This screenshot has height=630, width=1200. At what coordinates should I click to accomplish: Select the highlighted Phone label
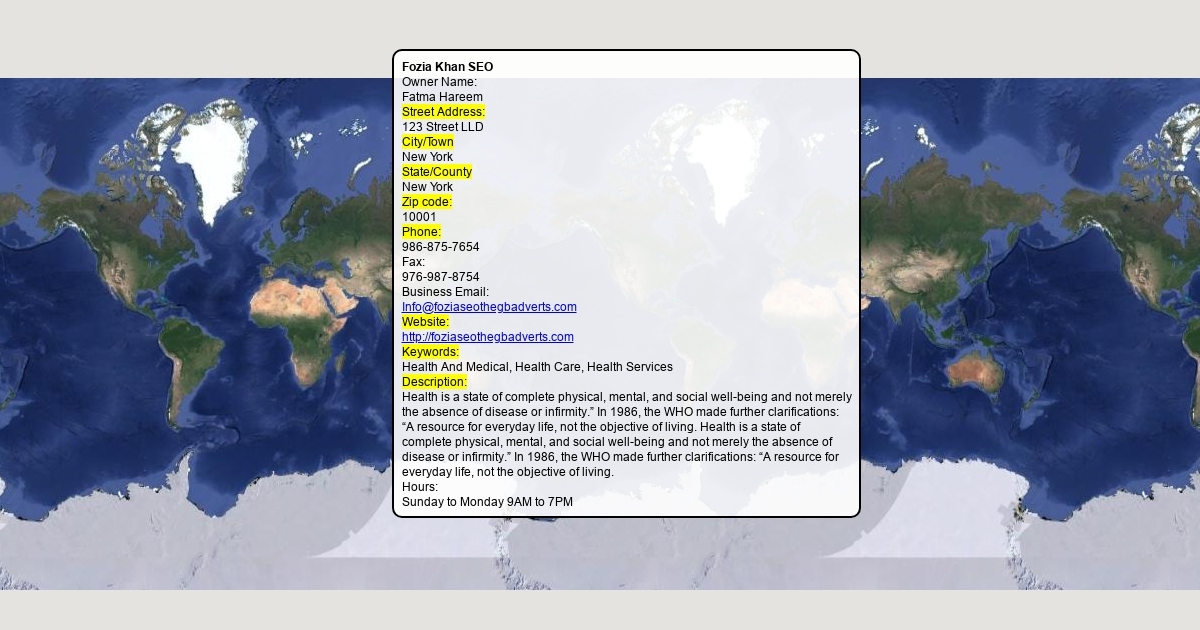point(421,232)
